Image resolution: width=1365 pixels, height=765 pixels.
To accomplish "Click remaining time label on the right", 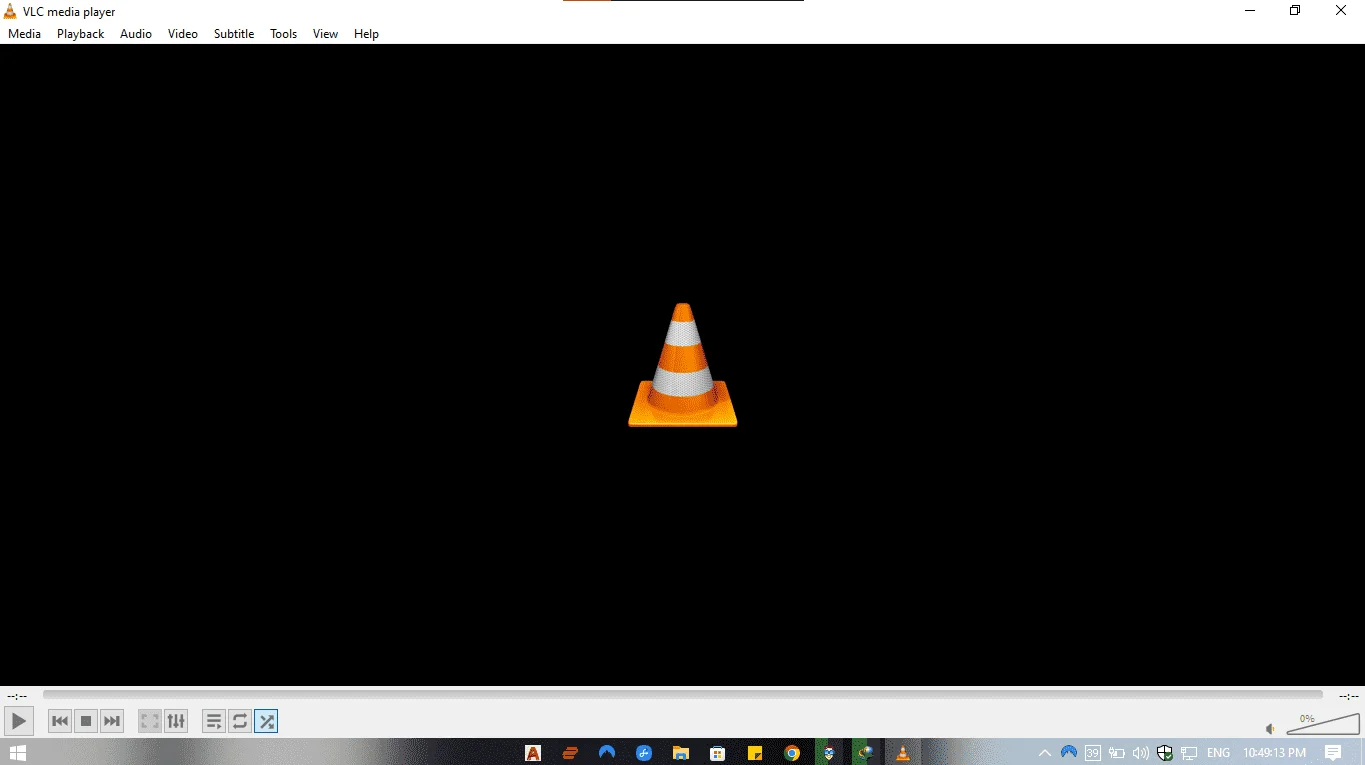I will coord(1348,696).
